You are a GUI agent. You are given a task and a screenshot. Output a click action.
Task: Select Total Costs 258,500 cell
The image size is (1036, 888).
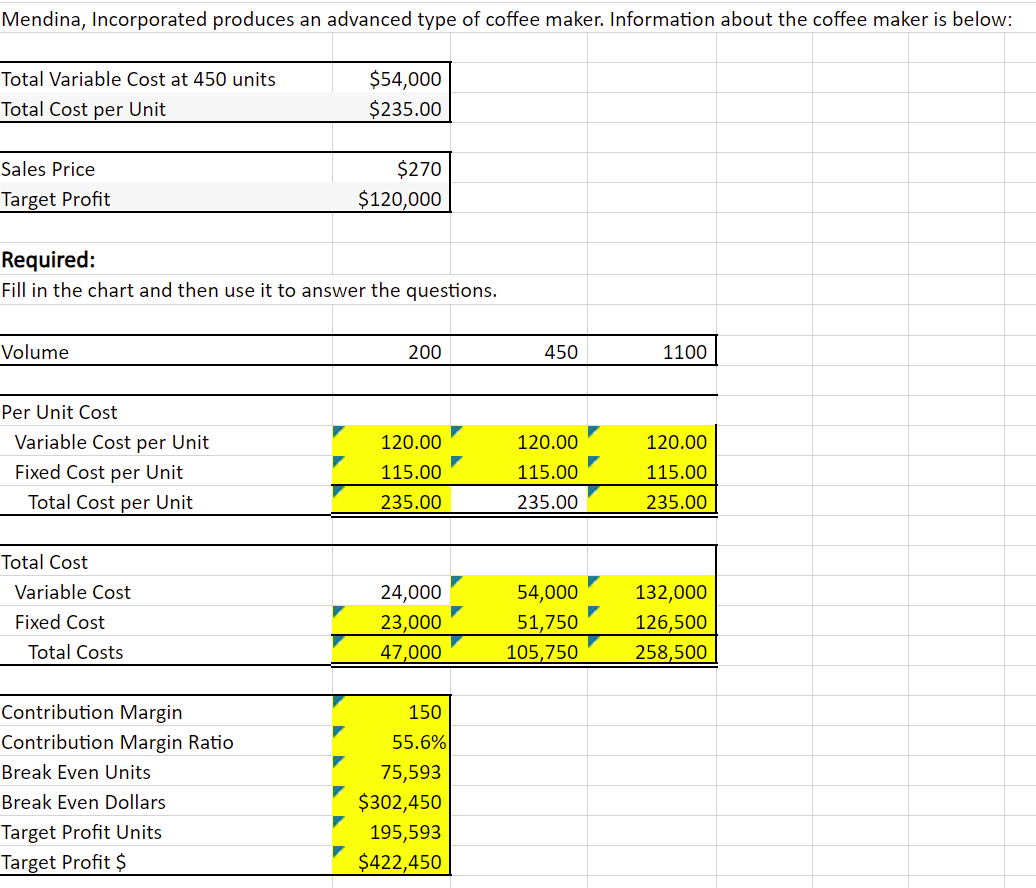point(652,651)
